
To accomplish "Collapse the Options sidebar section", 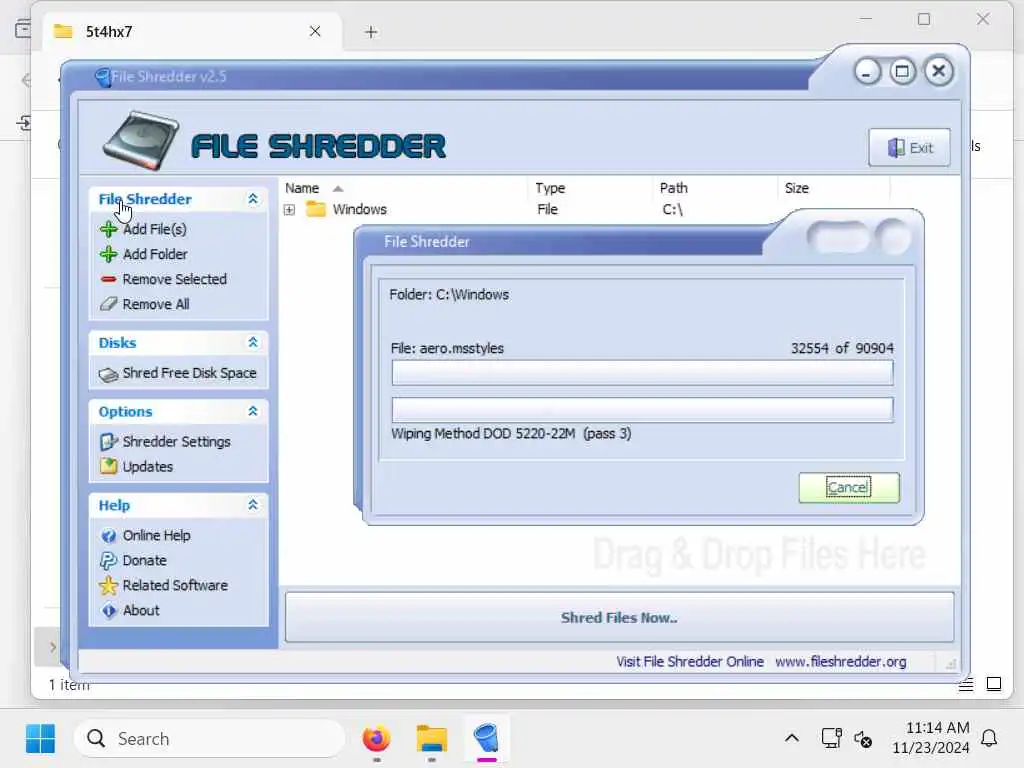I will tap(253, 411).
